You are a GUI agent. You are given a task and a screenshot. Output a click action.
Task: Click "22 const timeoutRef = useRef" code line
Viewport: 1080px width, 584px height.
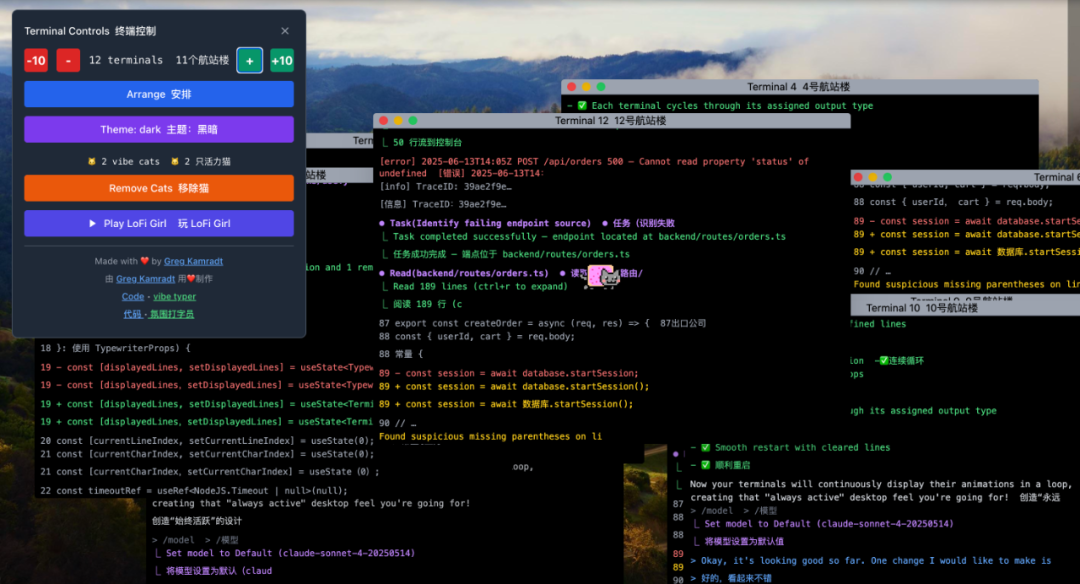point(194,490)
